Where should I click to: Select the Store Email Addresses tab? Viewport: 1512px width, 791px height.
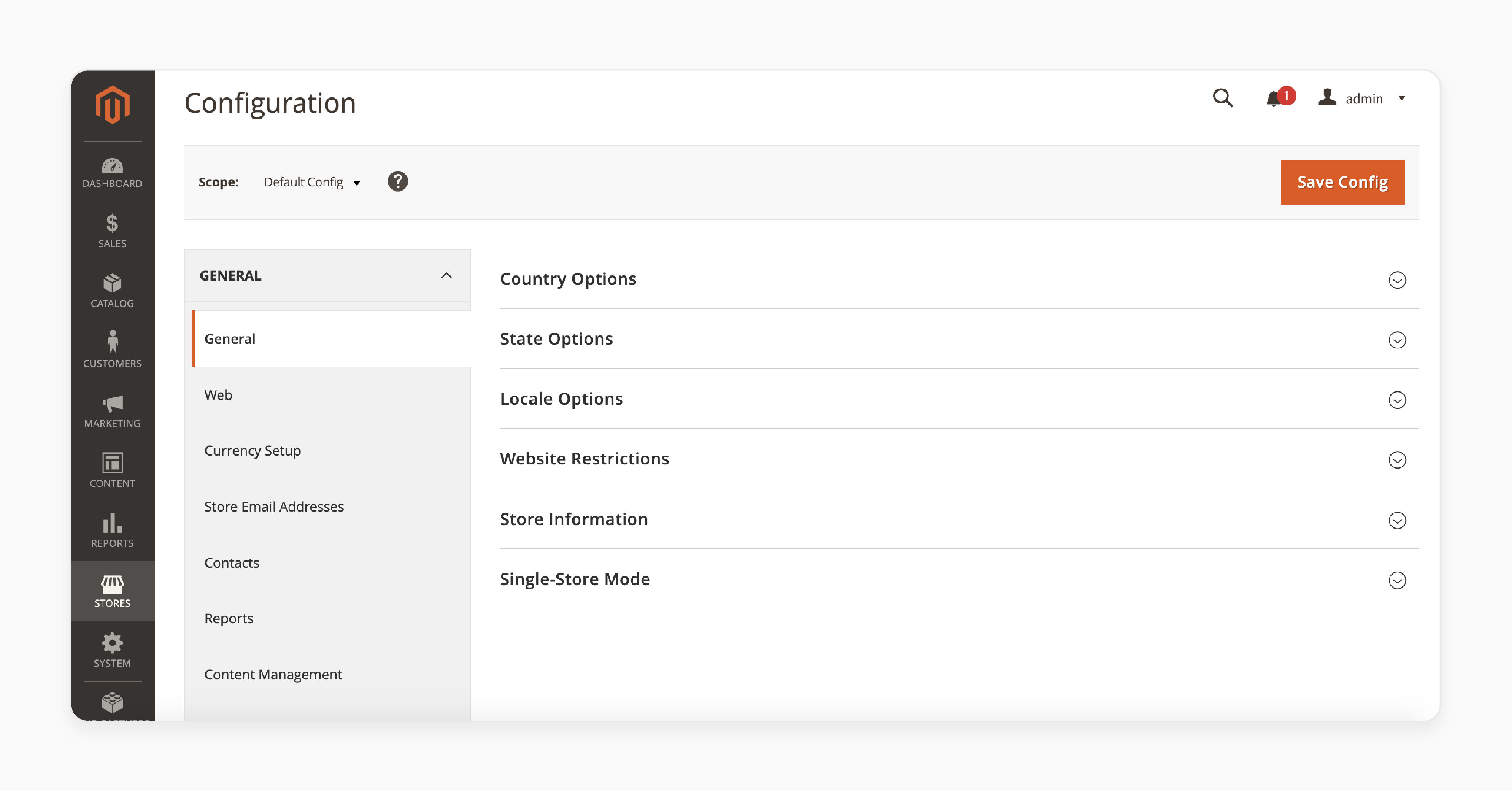pyautogui.click(x=331, y=506)
